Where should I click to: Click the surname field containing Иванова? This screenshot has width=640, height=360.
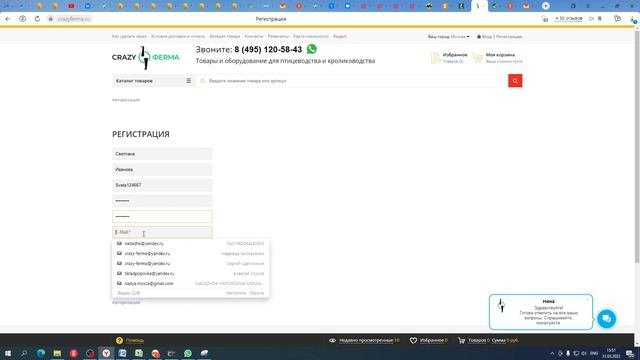tap(162, 169)
